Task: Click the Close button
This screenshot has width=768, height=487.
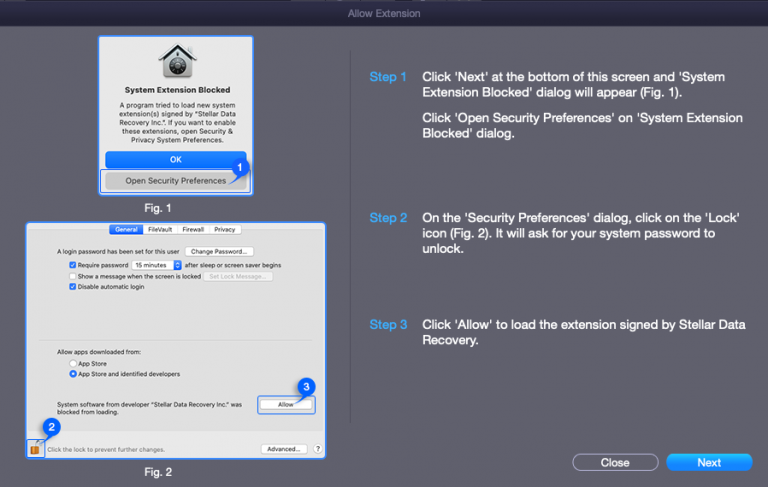Action: (615, 463)
